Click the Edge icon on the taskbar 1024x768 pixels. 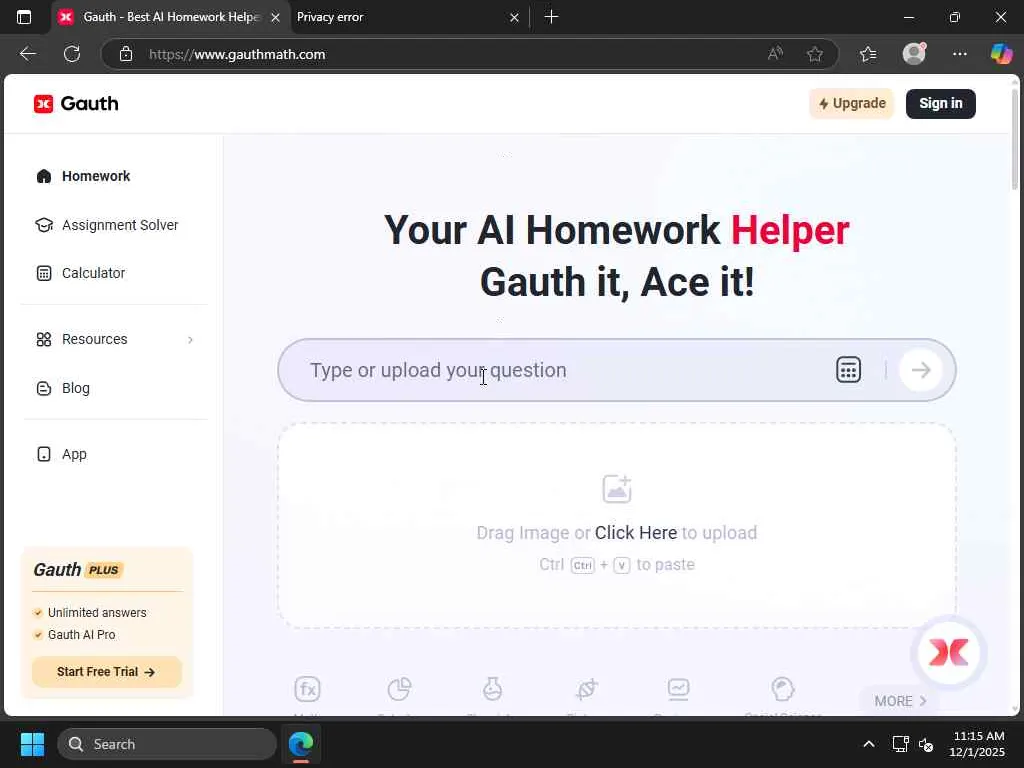click(x=301, y=744)
